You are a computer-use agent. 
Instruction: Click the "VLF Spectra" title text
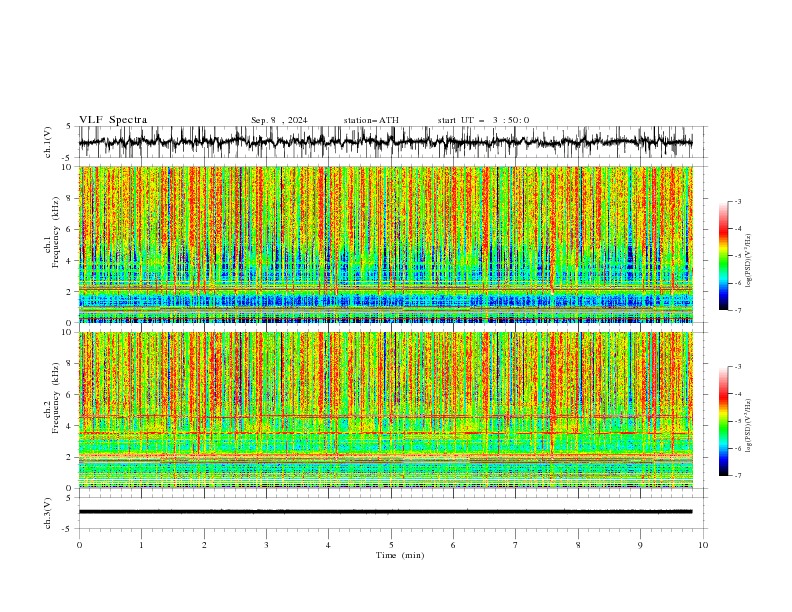pos(113,120)
